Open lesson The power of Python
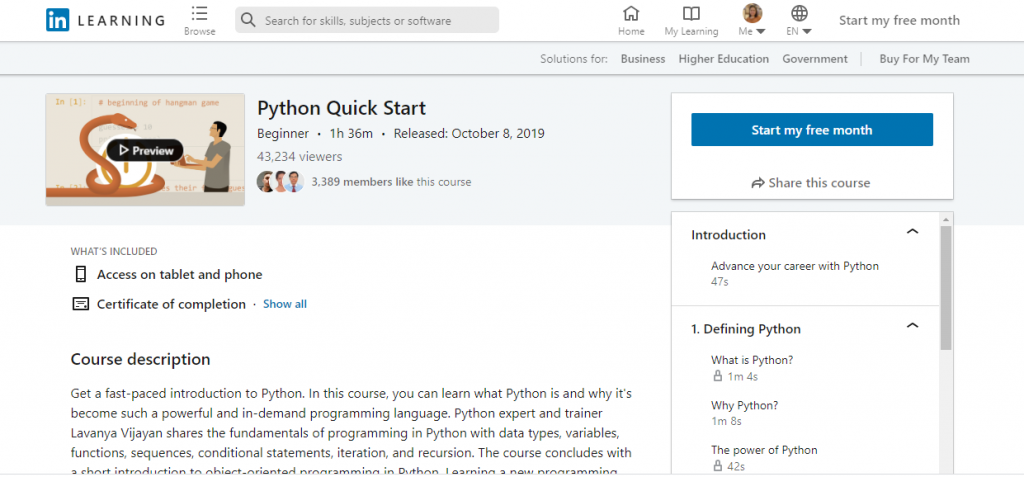 (764, 450)
